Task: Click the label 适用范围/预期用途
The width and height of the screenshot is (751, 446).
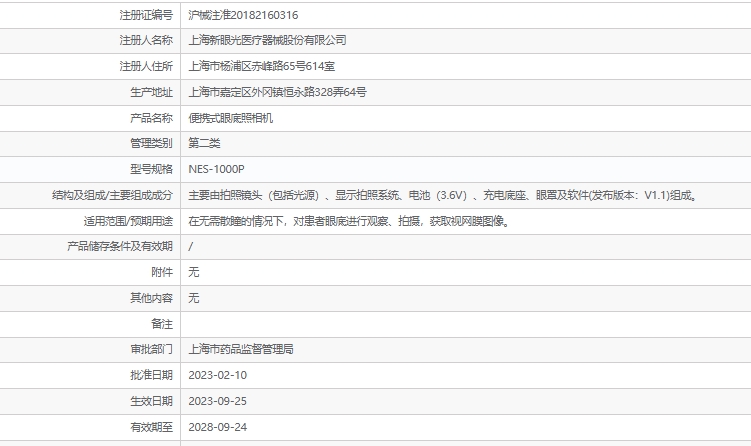Action: click(x=128, y=221)
